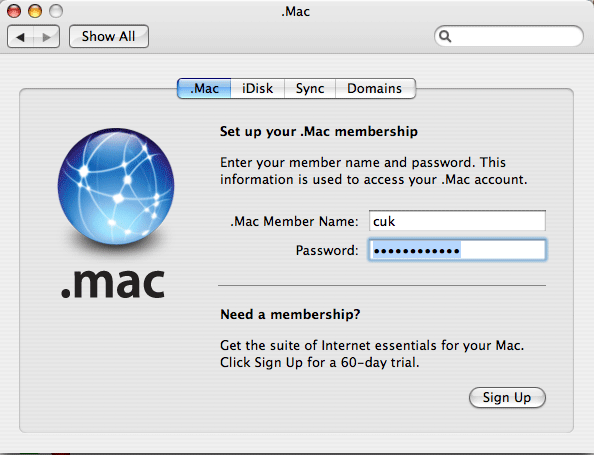Focus the .Mac Member Name field
The image size is (594, 455).
pos(457,221)
